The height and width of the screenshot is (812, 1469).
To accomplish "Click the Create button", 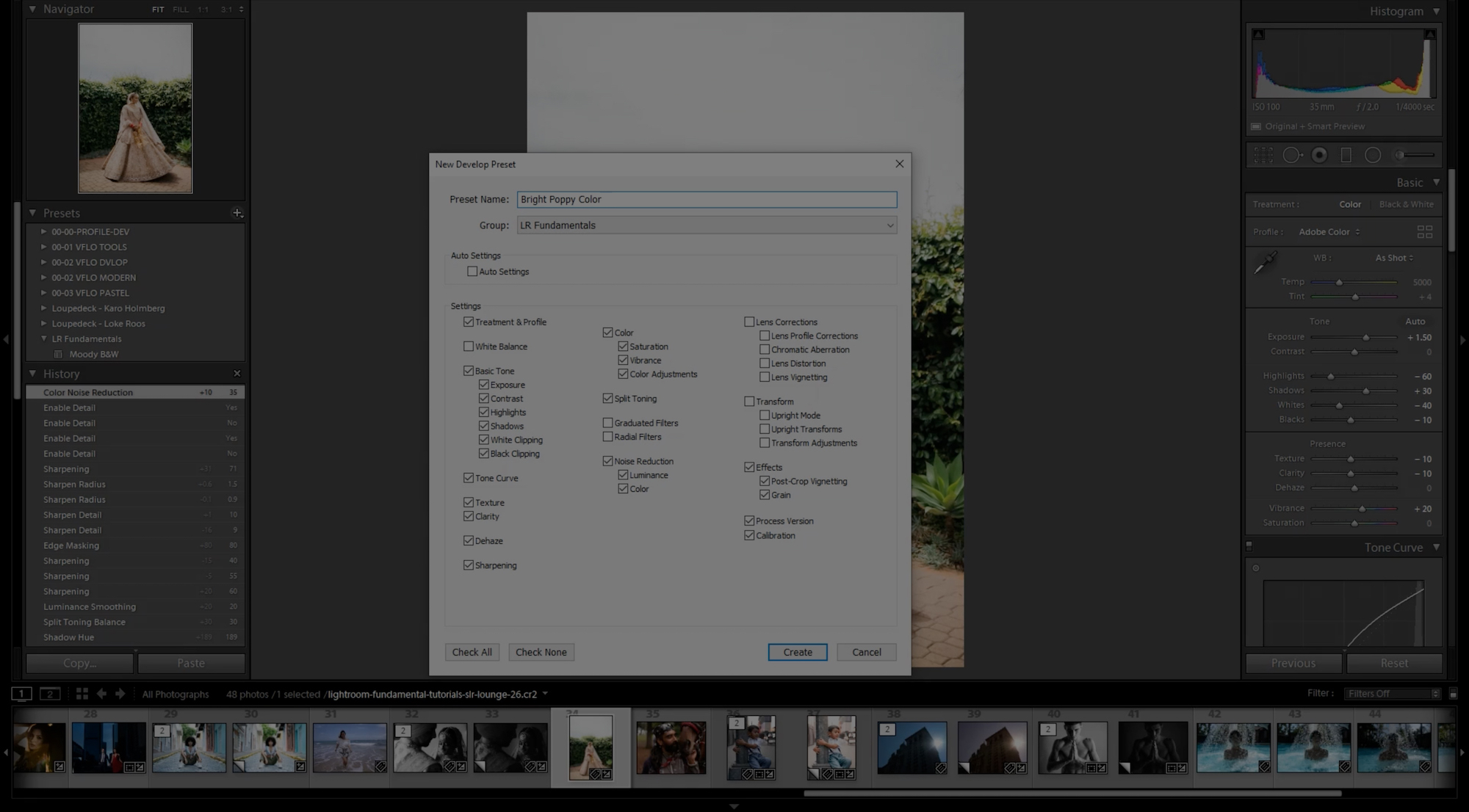I will (798, 652).
